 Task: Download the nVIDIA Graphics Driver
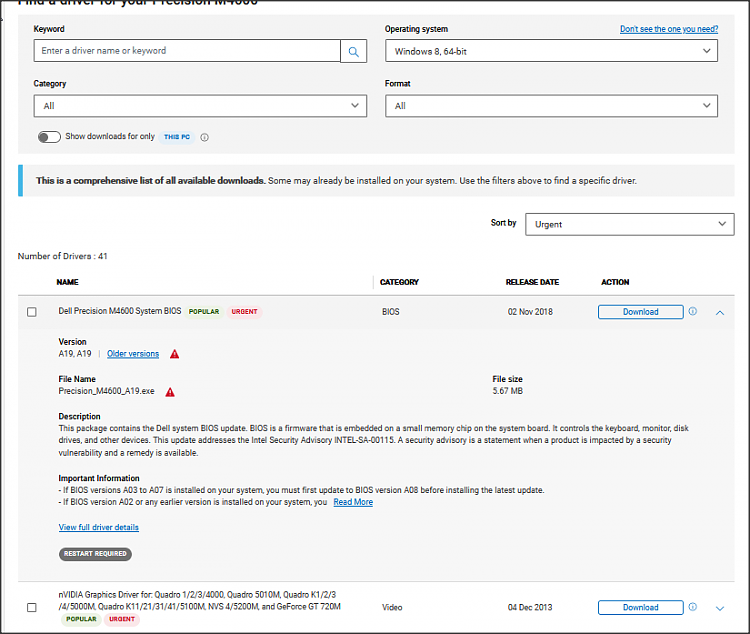click(640, 607)
